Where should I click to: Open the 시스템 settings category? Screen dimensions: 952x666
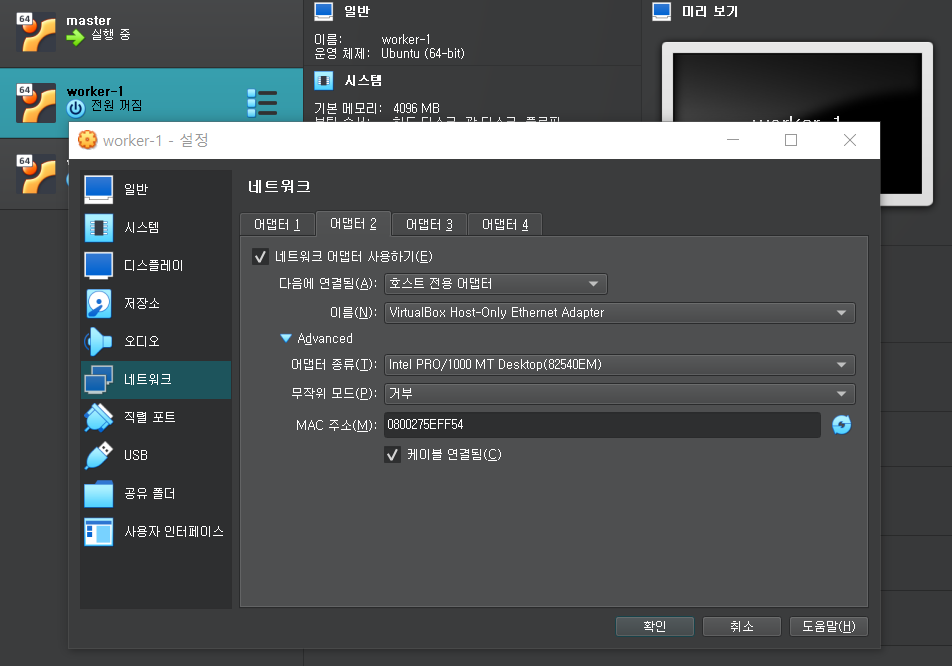tap(155, 227)
